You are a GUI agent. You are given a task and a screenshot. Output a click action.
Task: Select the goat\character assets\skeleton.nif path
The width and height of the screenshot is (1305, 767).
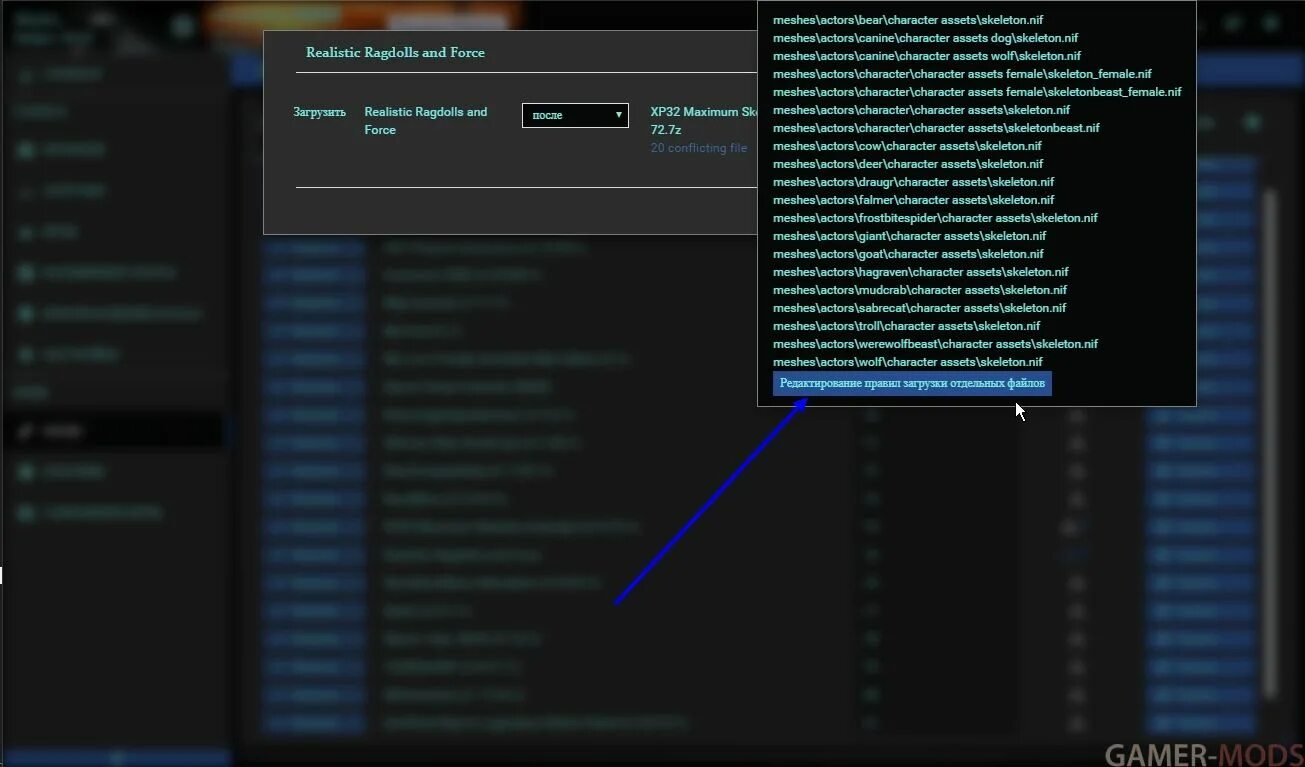coord(908,254)
